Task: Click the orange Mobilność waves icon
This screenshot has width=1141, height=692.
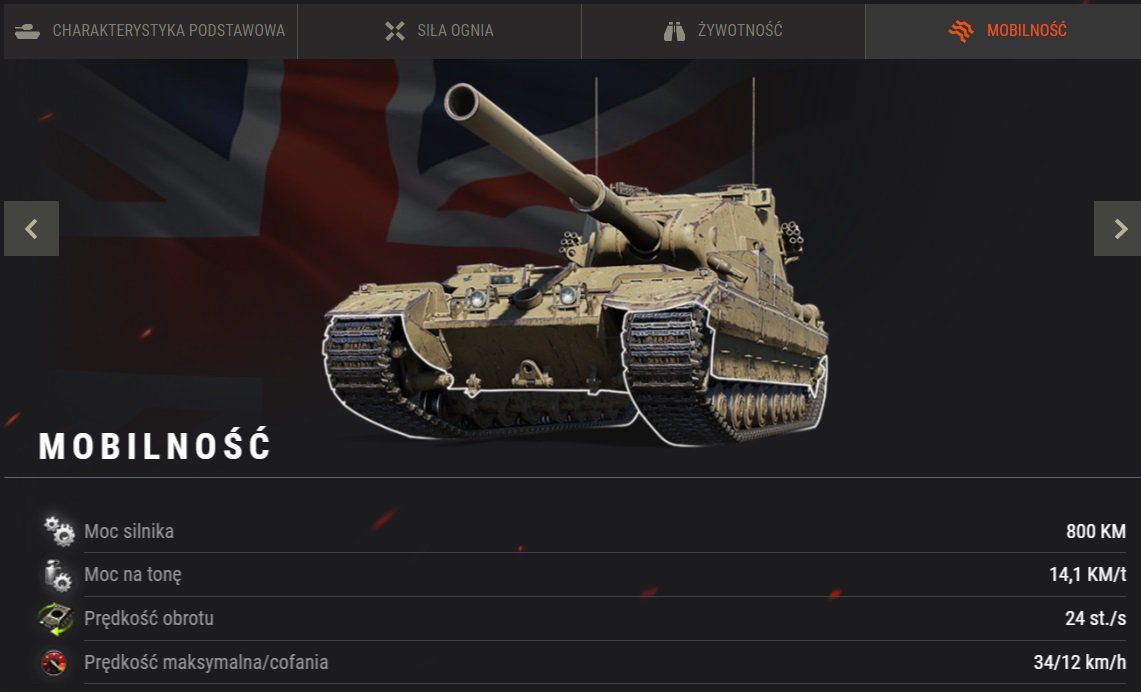Action: 961,31
